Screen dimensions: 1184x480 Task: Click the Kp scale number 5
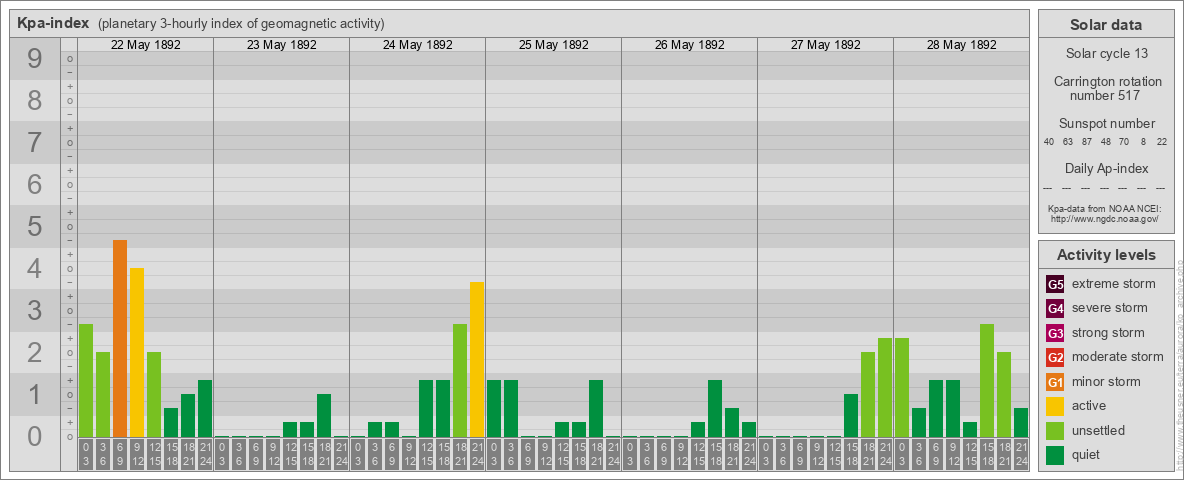click(35, 226)
